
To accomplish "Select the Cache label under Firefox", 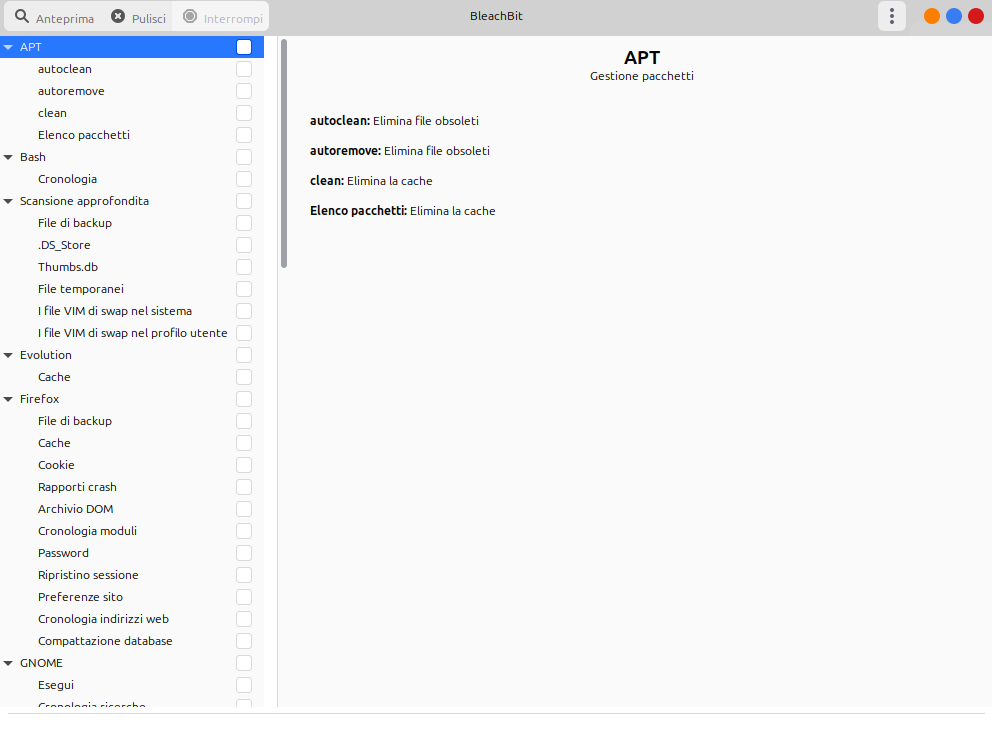I will tap(54, 443).
